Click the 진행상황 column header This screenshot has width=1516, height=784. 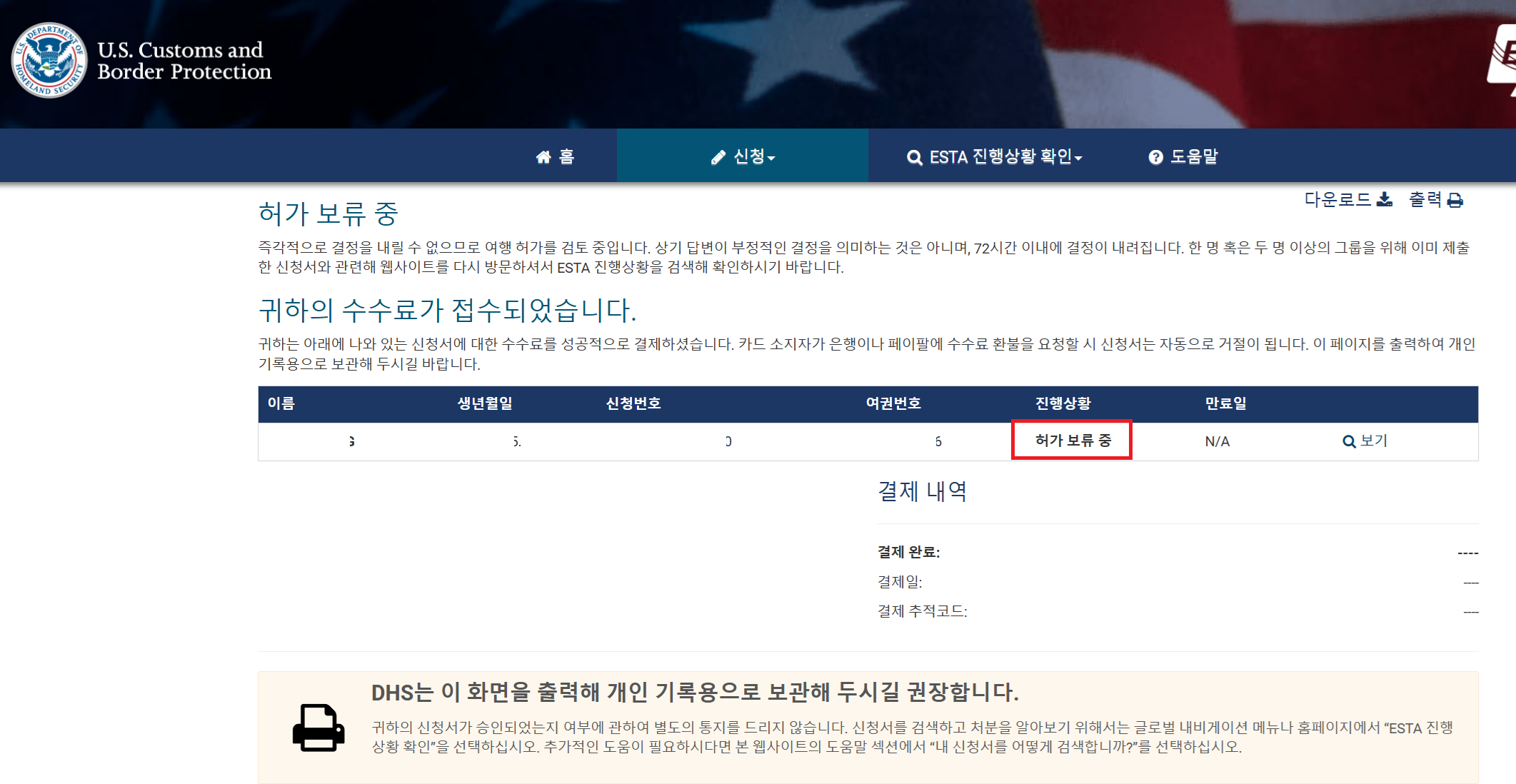tap(1063, 403)
